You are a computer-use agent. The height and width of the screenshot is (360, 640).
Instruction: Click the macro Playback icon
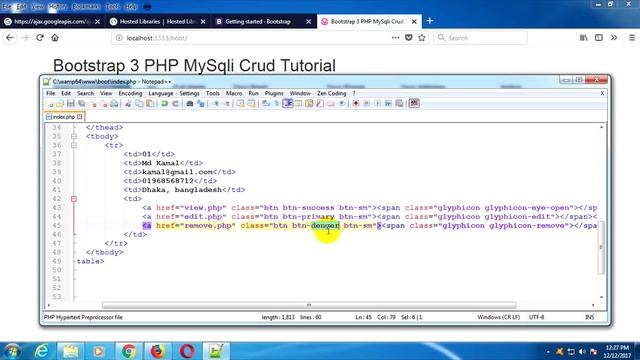pyautogui.click(x=378, y=104)
